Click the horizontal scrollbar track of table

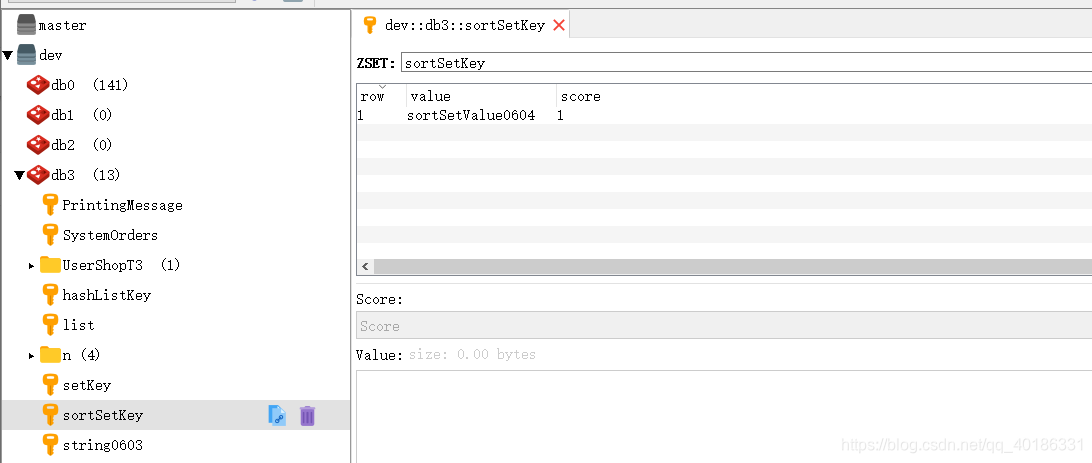(733, 267)
